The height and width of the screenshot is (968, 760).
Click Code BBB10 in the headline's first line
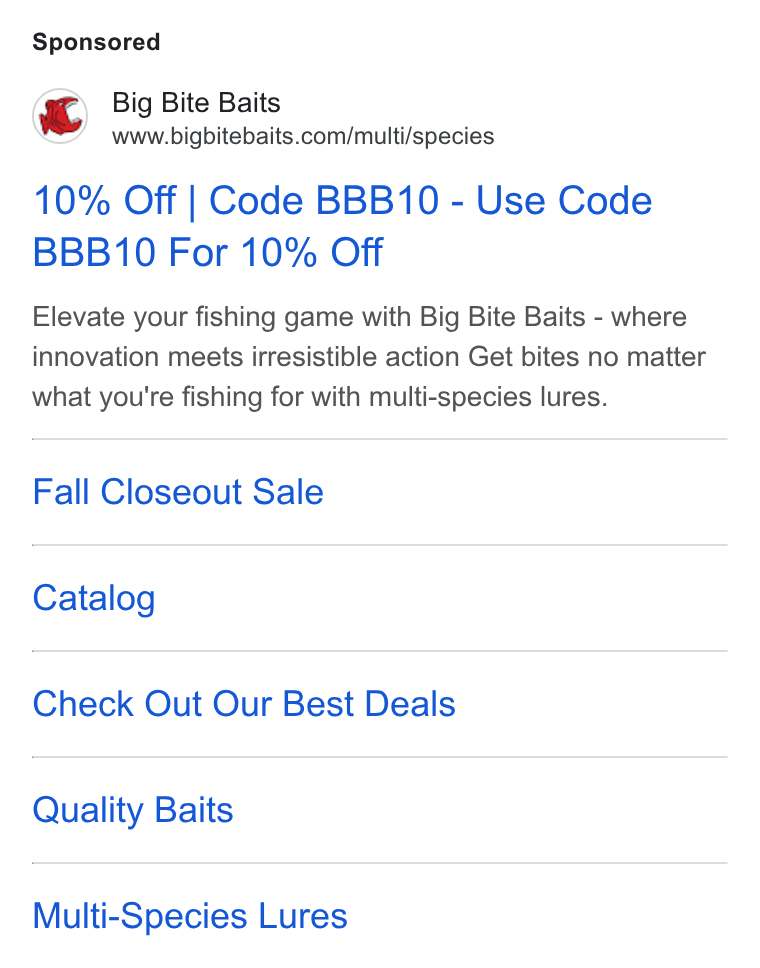(x=324, y=201)
